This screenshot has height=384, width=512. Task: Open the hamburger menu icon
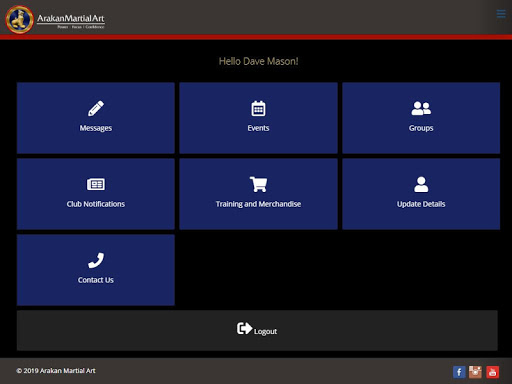(501, 14)
